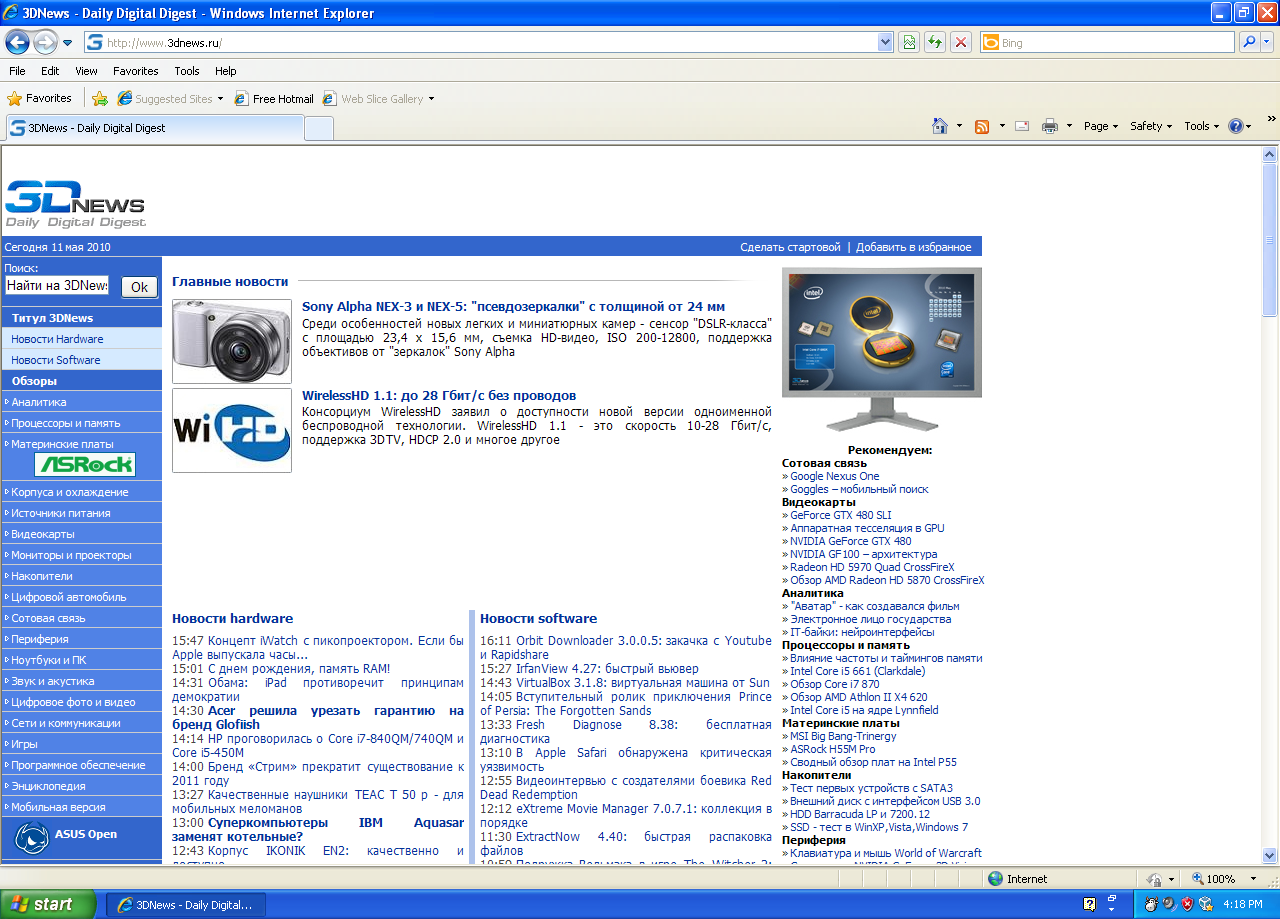Click the Read Mail envelope icon
The image size is (1280, 919).
click(x=1022, y=126)
